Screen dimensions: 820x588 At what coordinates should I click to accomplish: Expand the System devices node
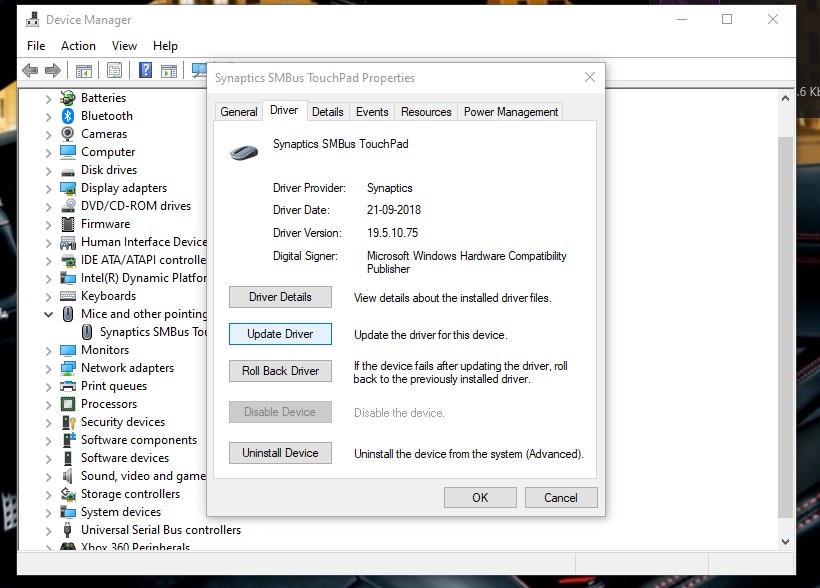48,513
